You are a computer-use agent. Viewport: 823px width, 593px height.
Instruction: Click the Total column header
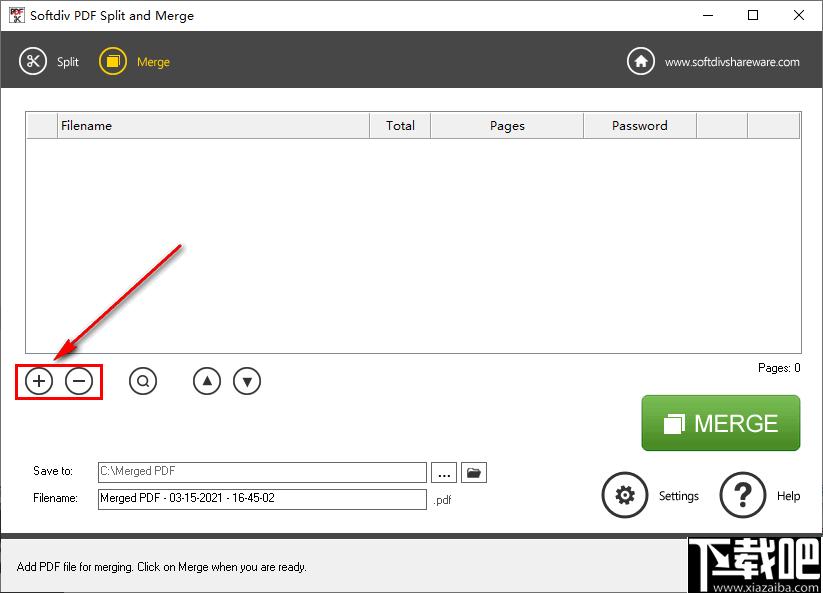(x=400, y=125)
